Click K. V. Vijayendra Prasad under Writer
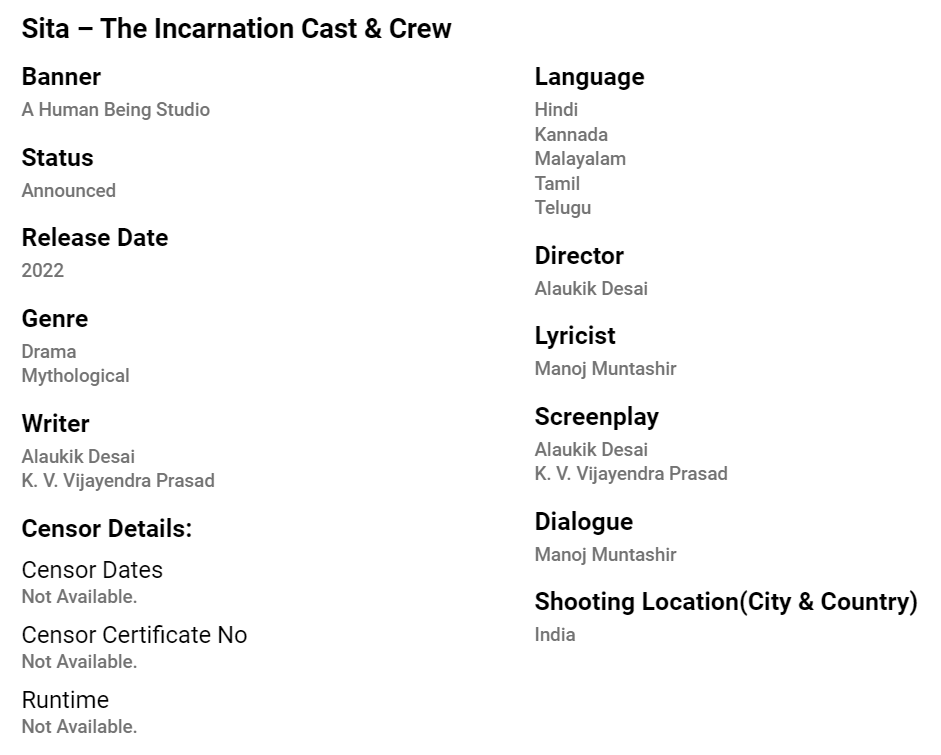This screenshot has height=755, width=941. (118, 480)
